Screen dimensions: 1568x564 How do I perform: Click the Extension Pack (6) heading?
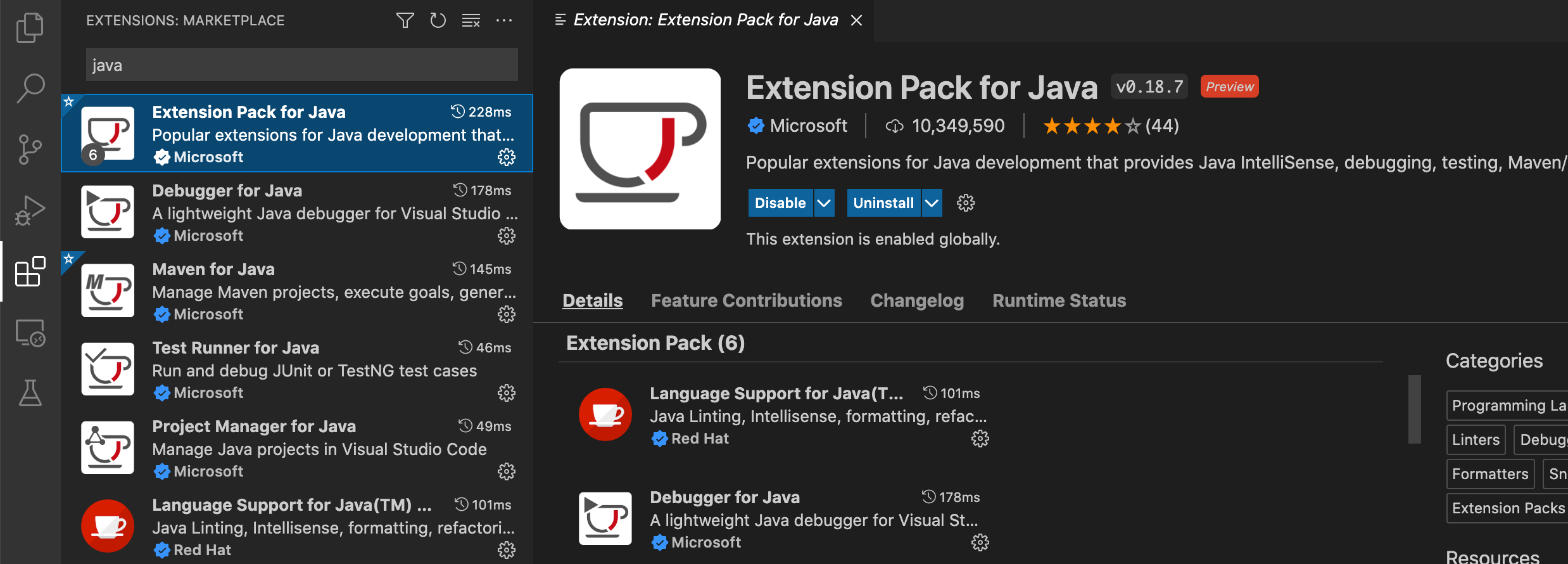tap(655, 343)
